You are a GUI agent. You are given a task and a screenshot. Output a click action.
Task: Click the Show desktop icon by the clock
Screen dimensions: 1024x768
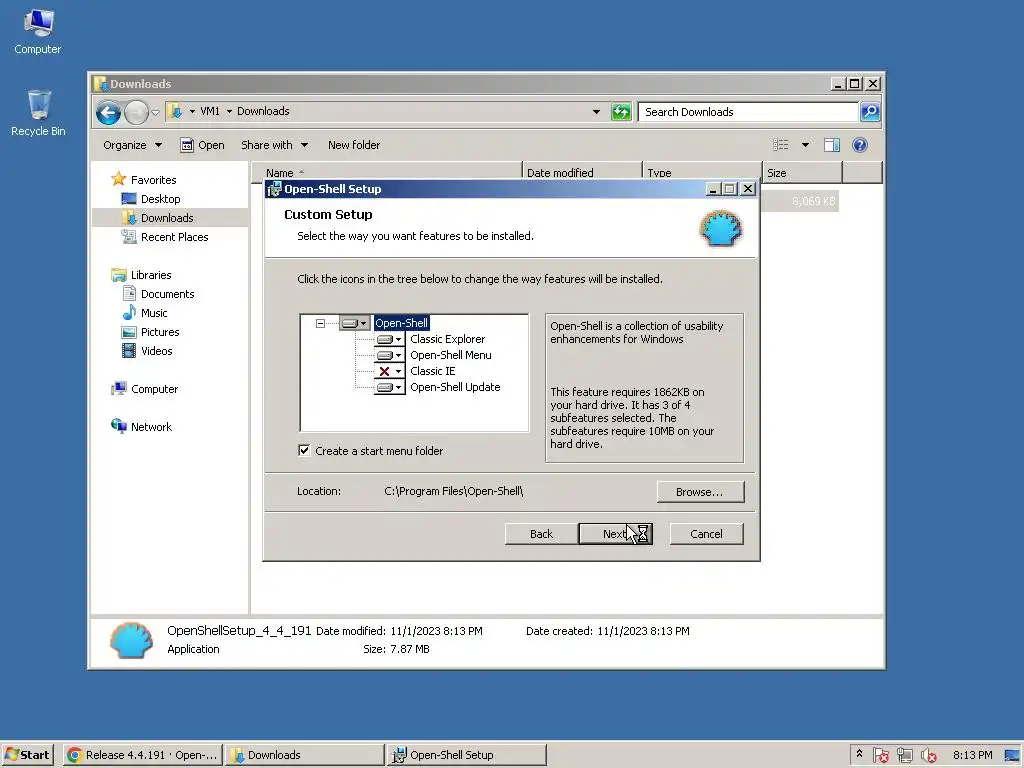pyautogui.click(x=1012, y=755)
